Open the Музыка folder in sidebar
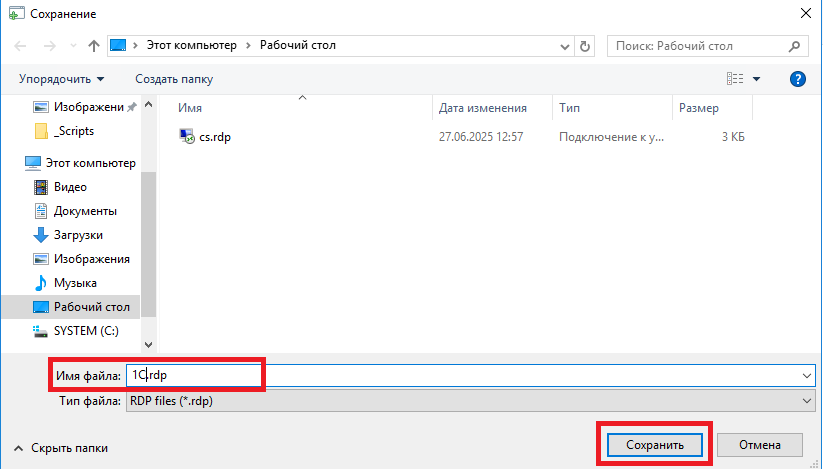 [75, 283]
